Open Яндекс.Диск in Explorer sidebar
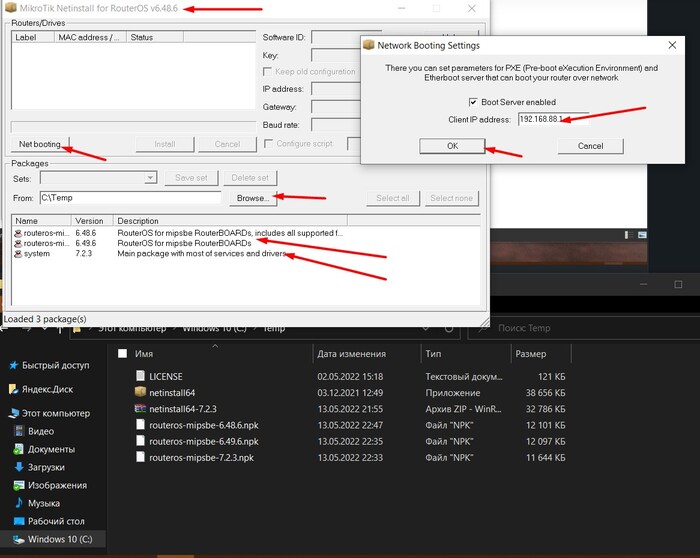Image resolution: width=700 pixels, height=558 pixels. coord(47,389)
